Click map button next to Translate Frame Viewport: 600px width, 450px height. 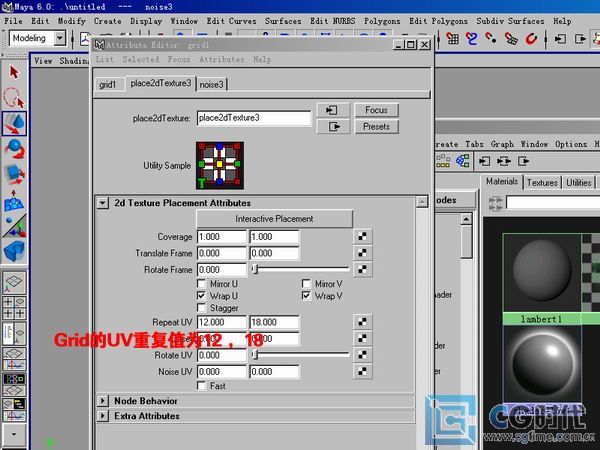point(362,253)
